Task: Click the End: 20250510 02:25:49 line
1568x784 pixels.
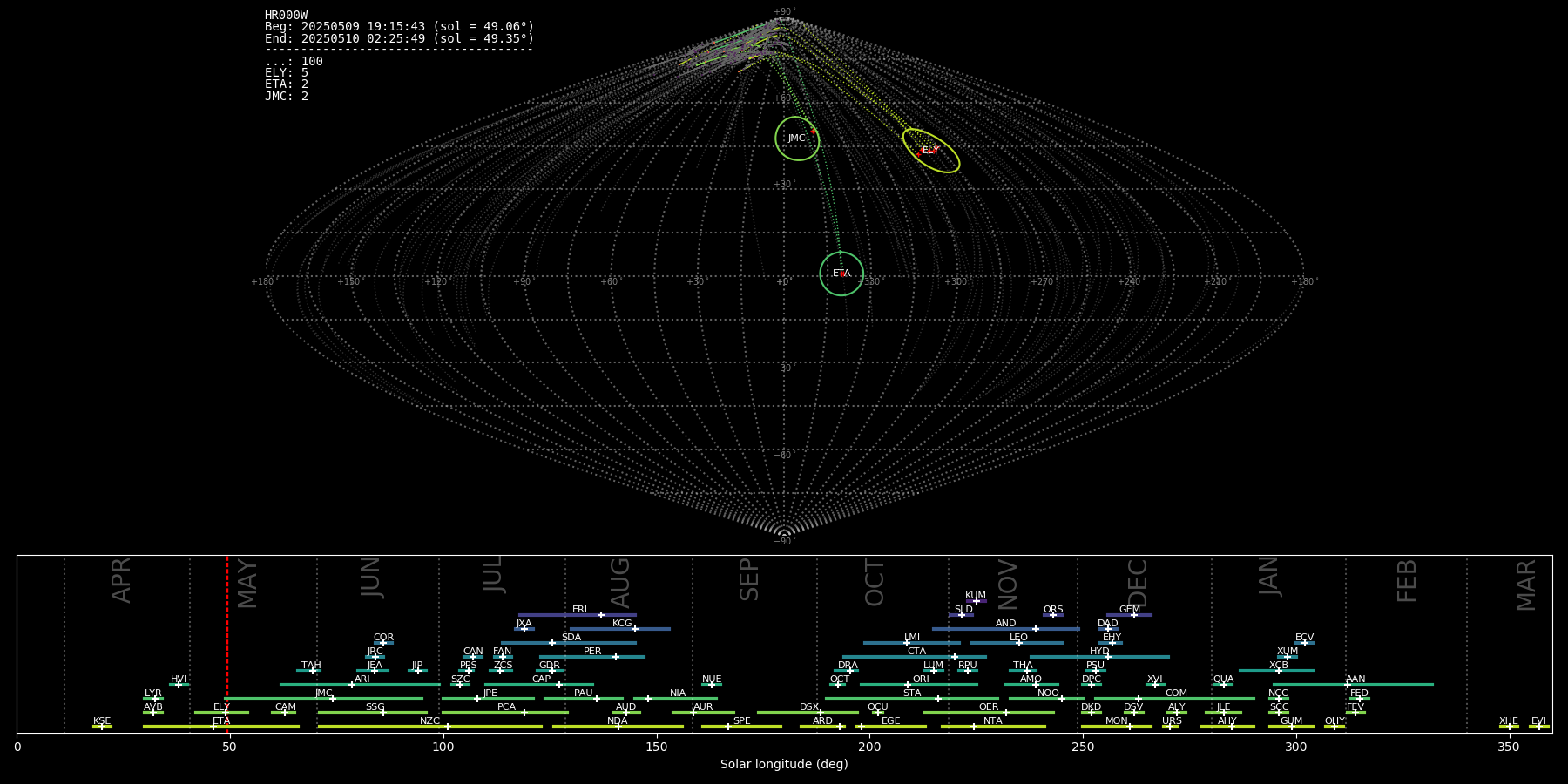Action: click(x=399, y=39)
